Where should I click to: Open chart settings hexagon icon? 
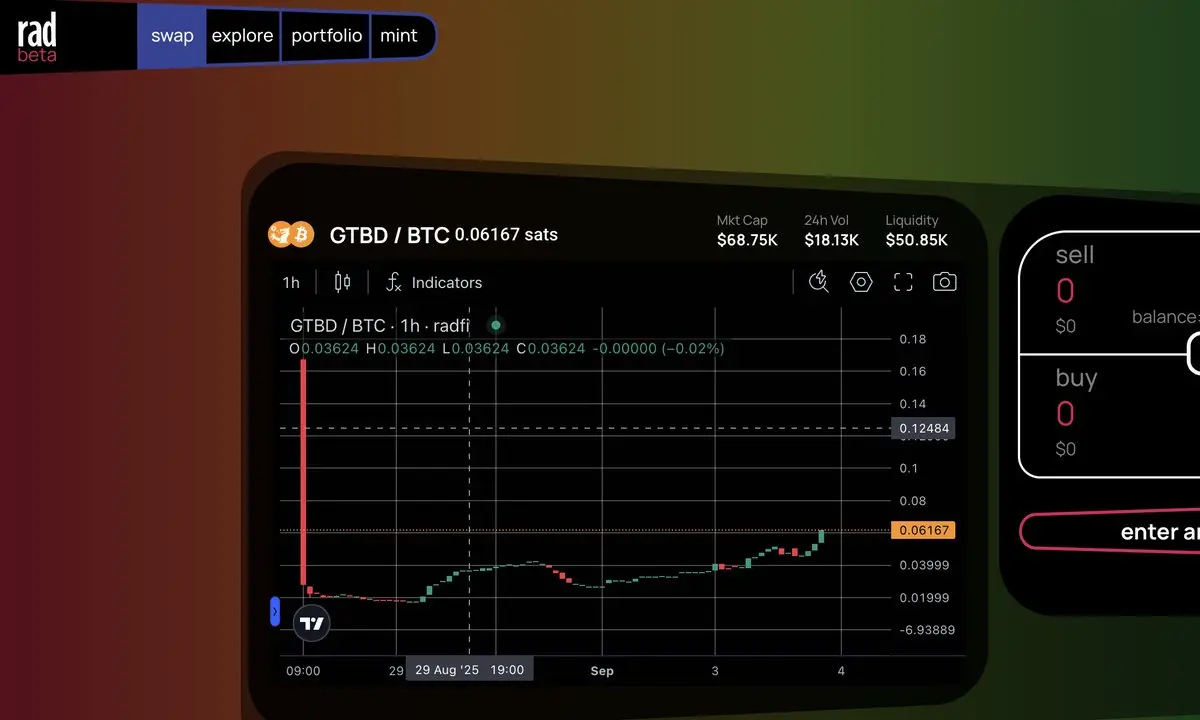[861, 282]
